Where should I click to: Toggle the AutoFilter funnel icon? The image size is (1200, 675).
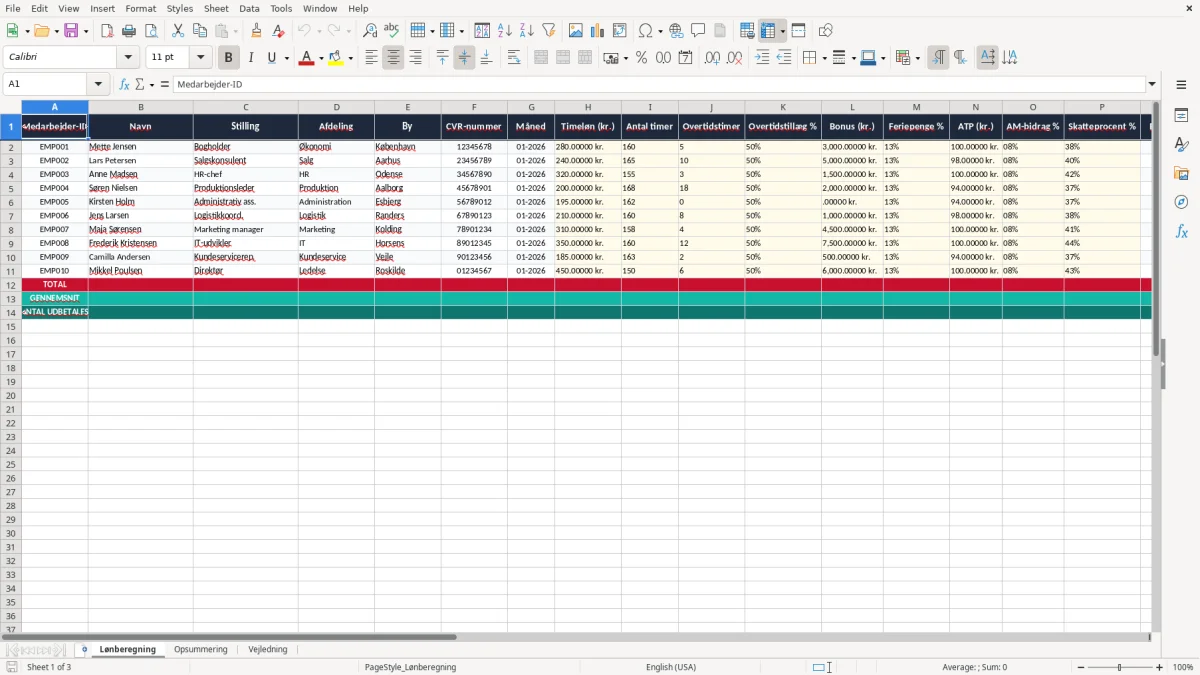pyautogui.click(x=549, y=31)
